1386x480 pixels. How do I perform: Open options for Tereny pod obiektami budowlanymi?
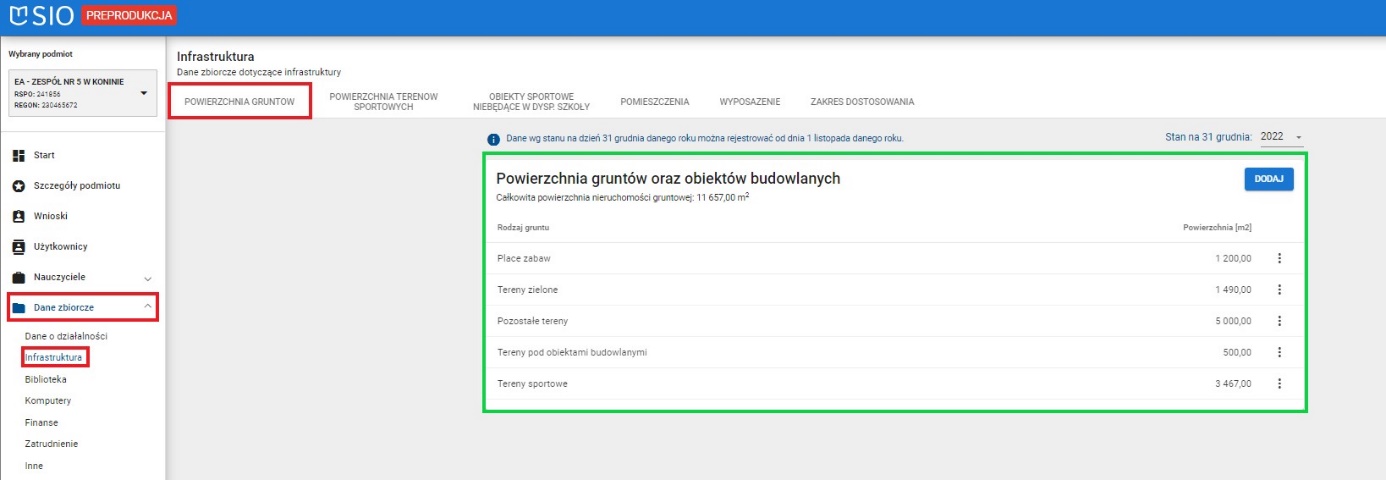(1279, 352)
